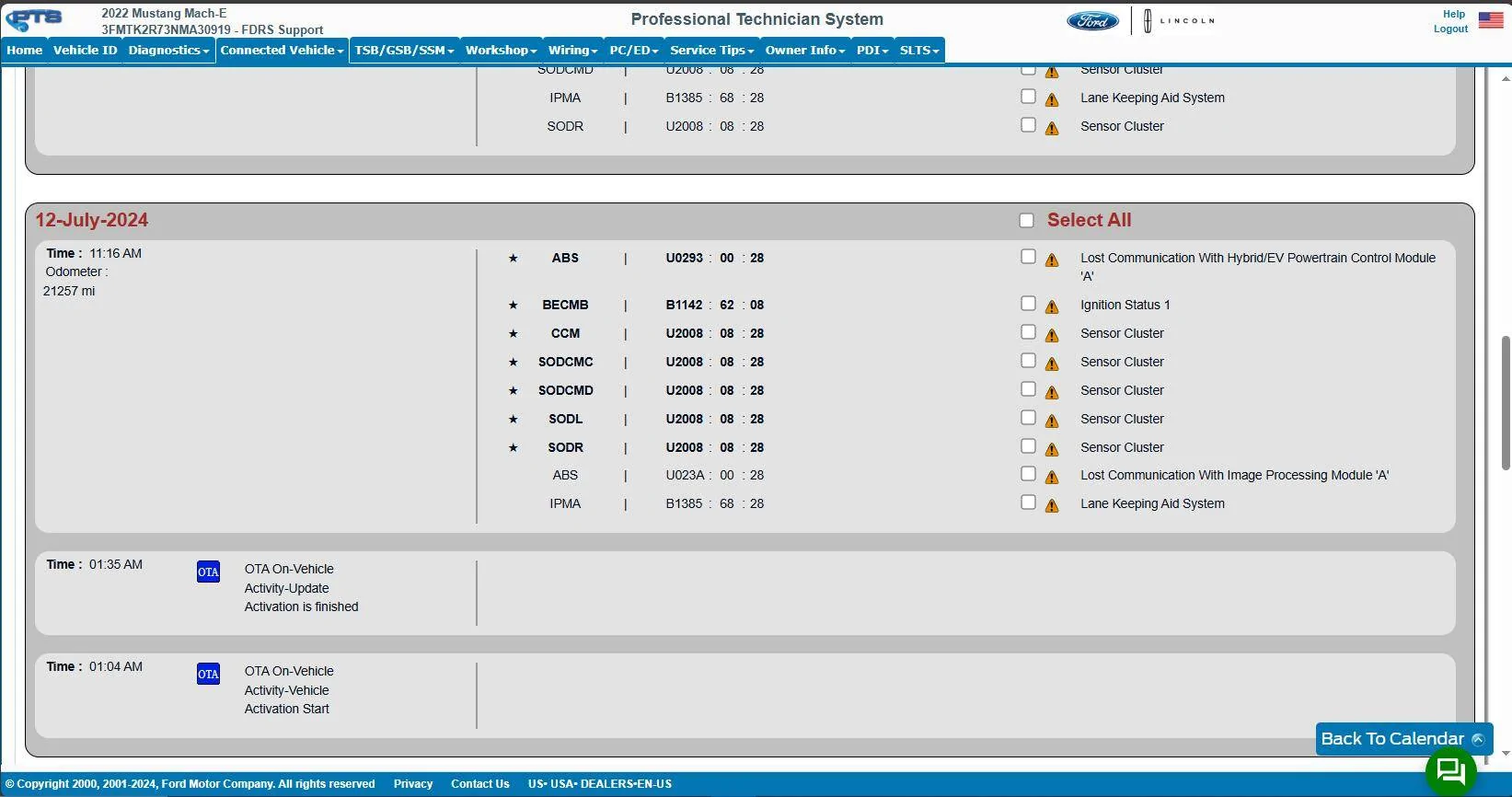The width and height of the screenshot is (1512, 797).
Task: Check the top unstarred SODR U2008 checkbox
Action: 1028,124
